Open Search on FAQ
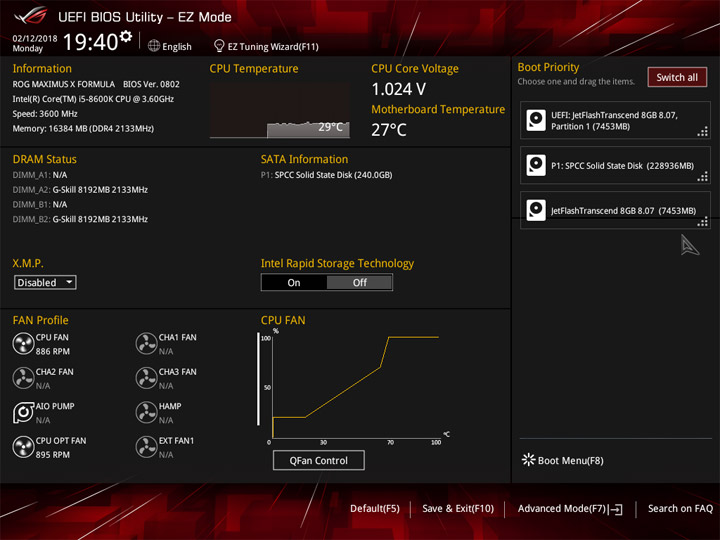Screen dimensions: 720x540 pos(680,508)
